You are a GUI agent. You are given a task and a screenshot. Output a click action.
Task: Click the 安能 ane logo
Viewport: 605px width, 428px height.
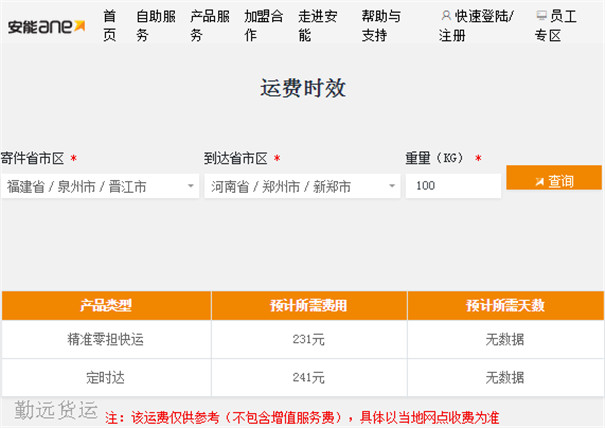point(46,27)
